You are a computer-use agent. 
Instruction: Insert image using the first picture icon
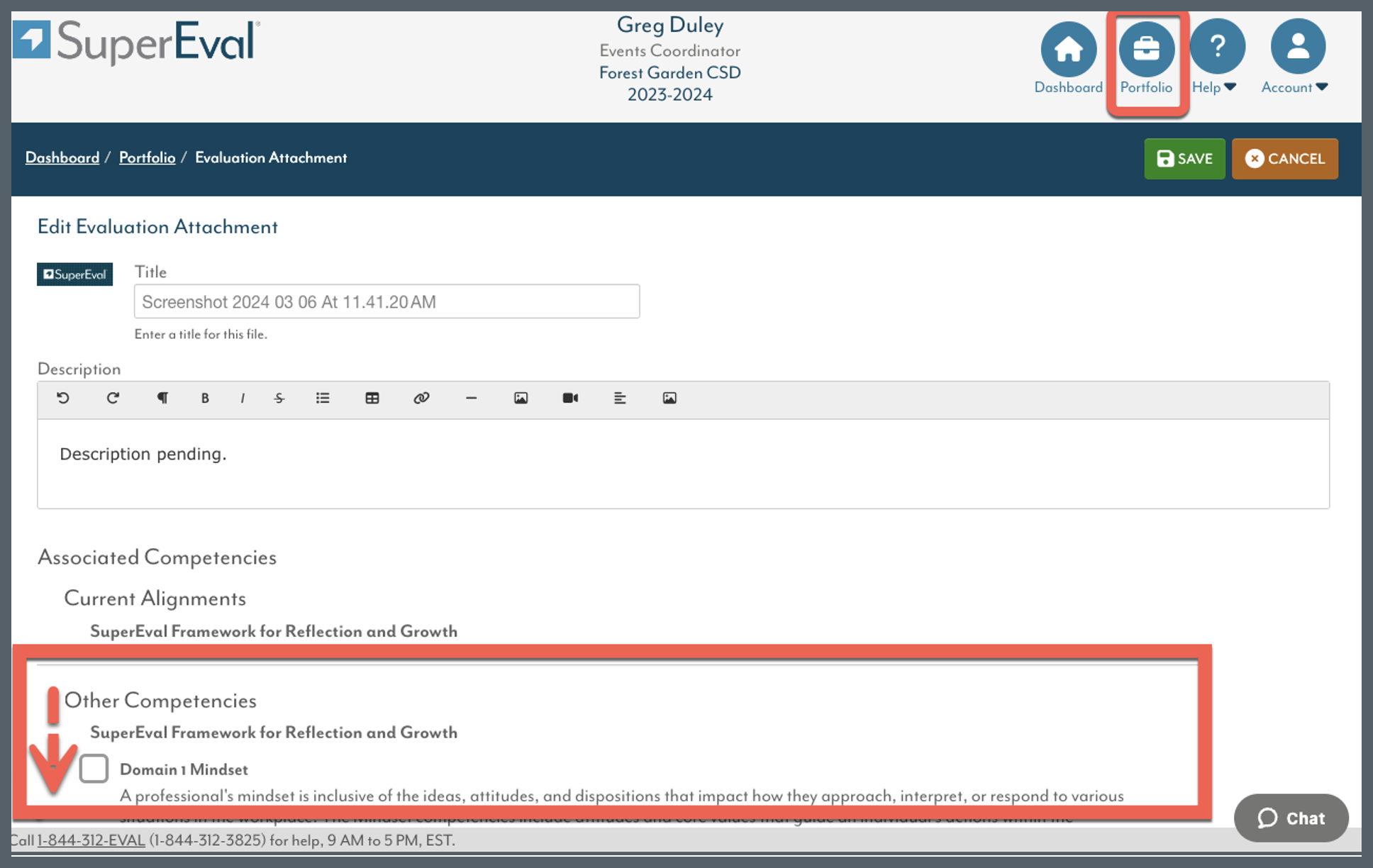[521, 398]
